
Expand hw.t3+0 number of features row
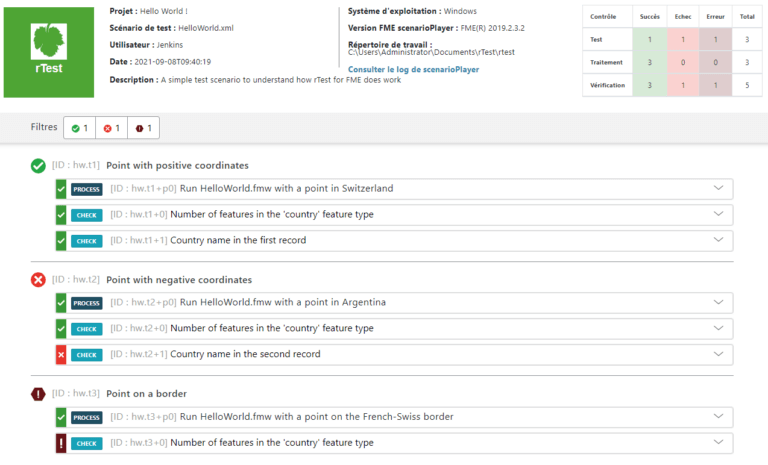click(x=718, y=442)
